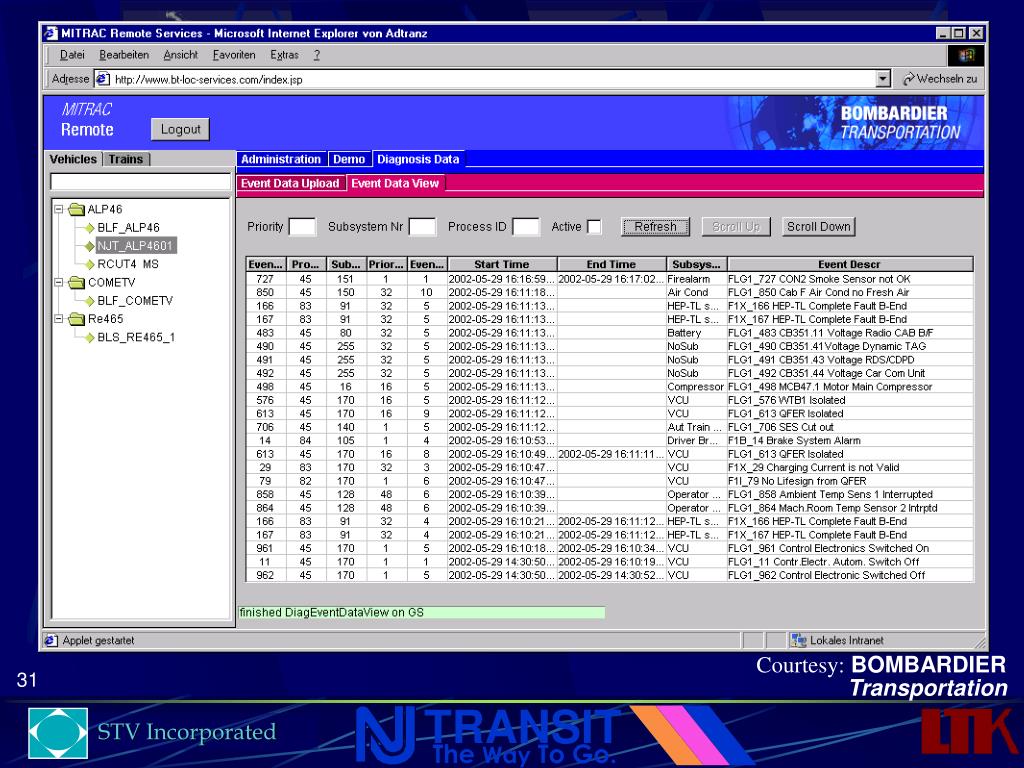Open the Extras menu

(285, 55)
